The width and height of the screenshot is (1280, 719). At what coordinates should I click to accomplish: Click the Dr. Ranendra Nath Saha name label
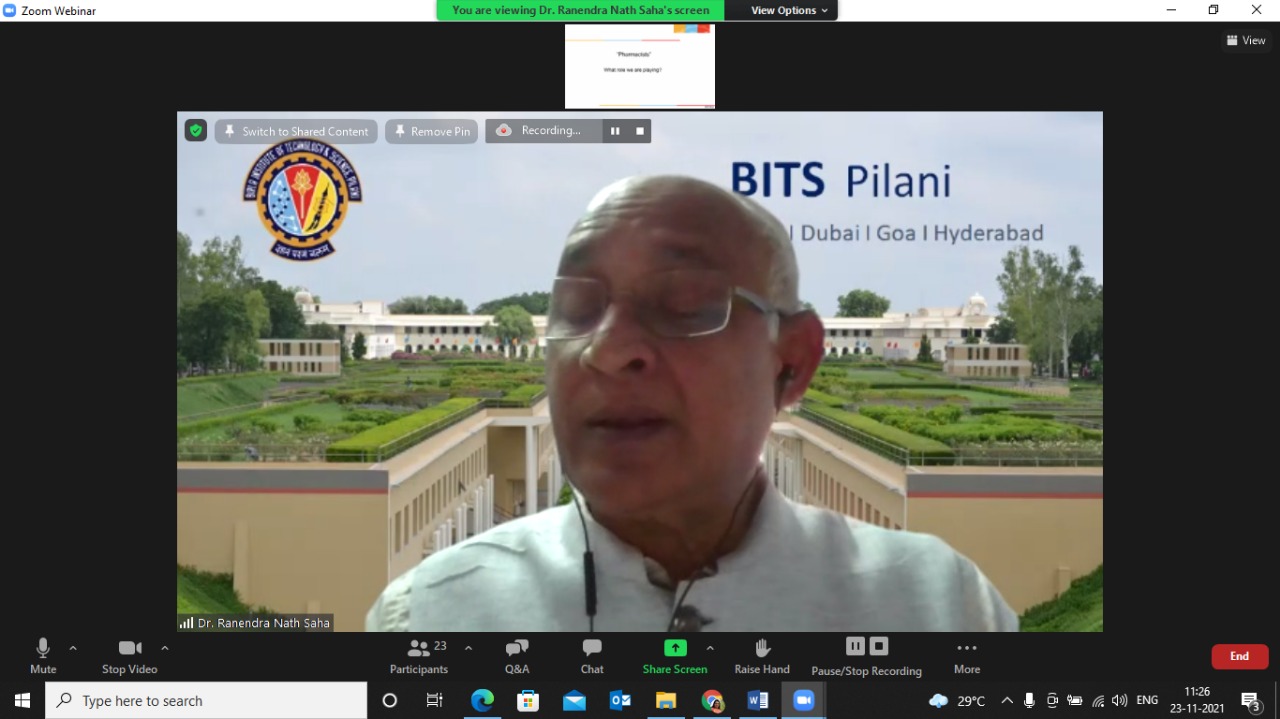(255, 623)
